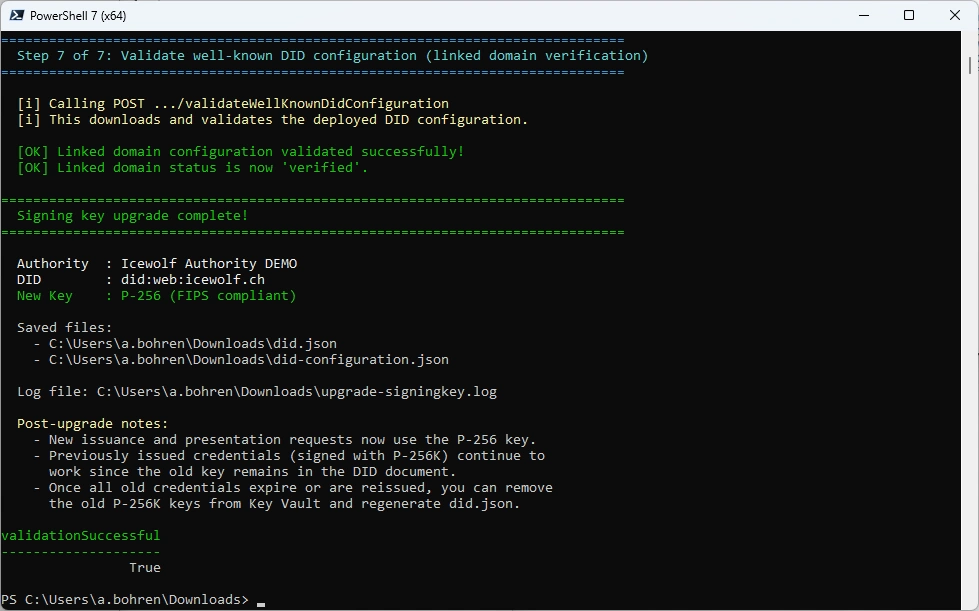Click 'Signing key upgrade complete!' message
This screenshot has height=611, width=979.
pos(132,215)
